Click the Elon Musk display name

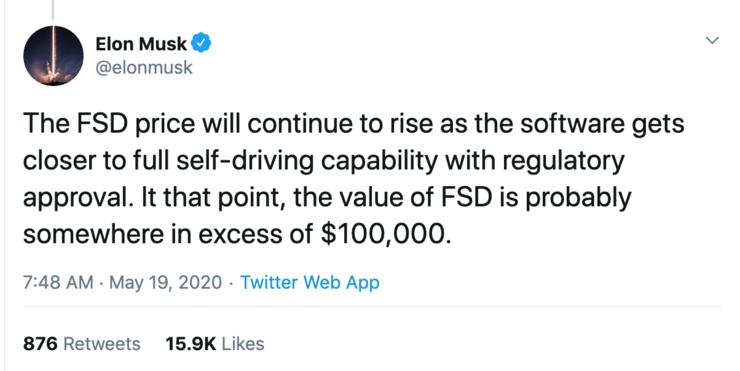pos(141,44)
